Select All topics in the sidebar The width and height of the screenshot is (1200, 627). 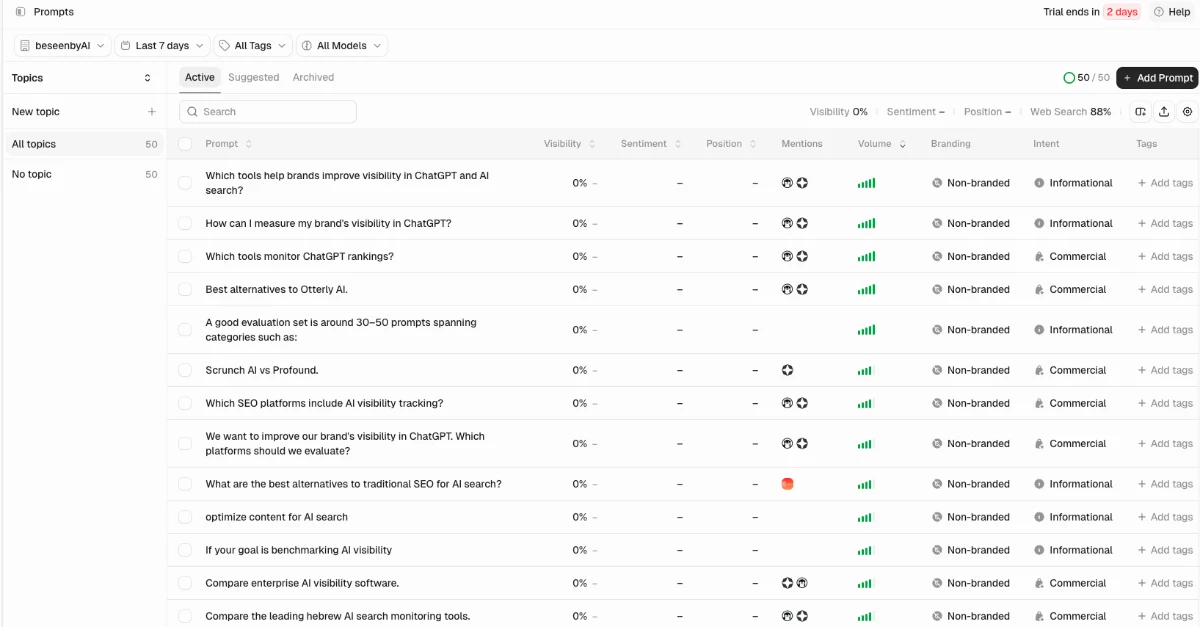[x=84, y=144]
